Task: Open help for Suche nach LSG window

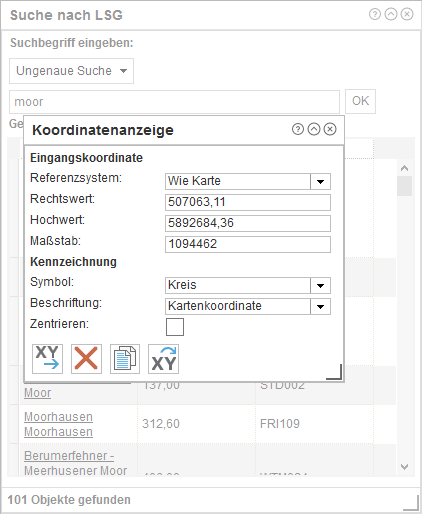Action: click(375, 14)
